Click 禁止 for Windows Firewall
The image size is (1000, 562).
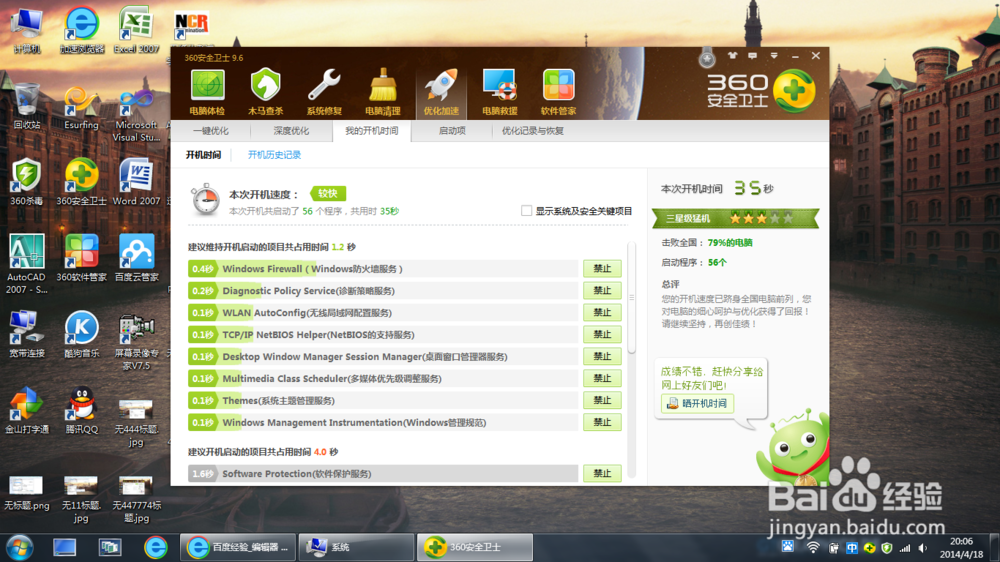pos(602,269)
